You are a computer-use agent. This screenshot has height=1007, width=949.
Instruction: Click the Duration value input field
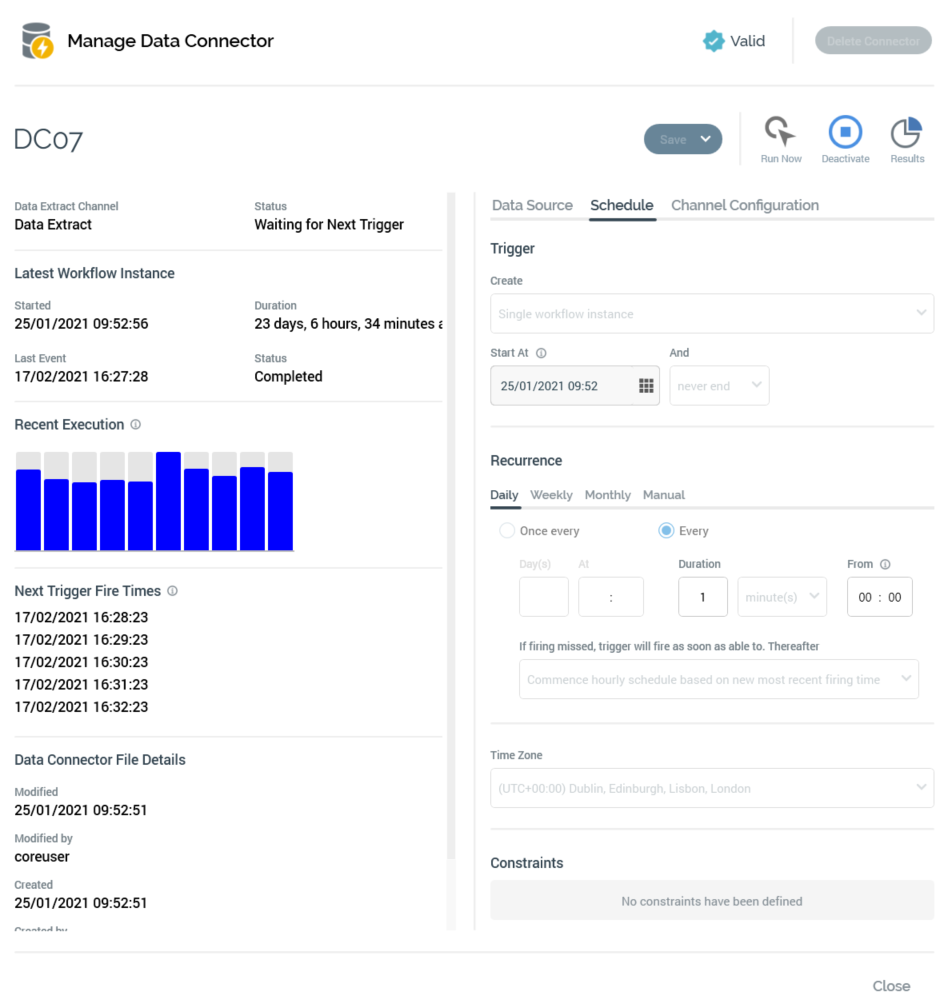click(702, 597)
